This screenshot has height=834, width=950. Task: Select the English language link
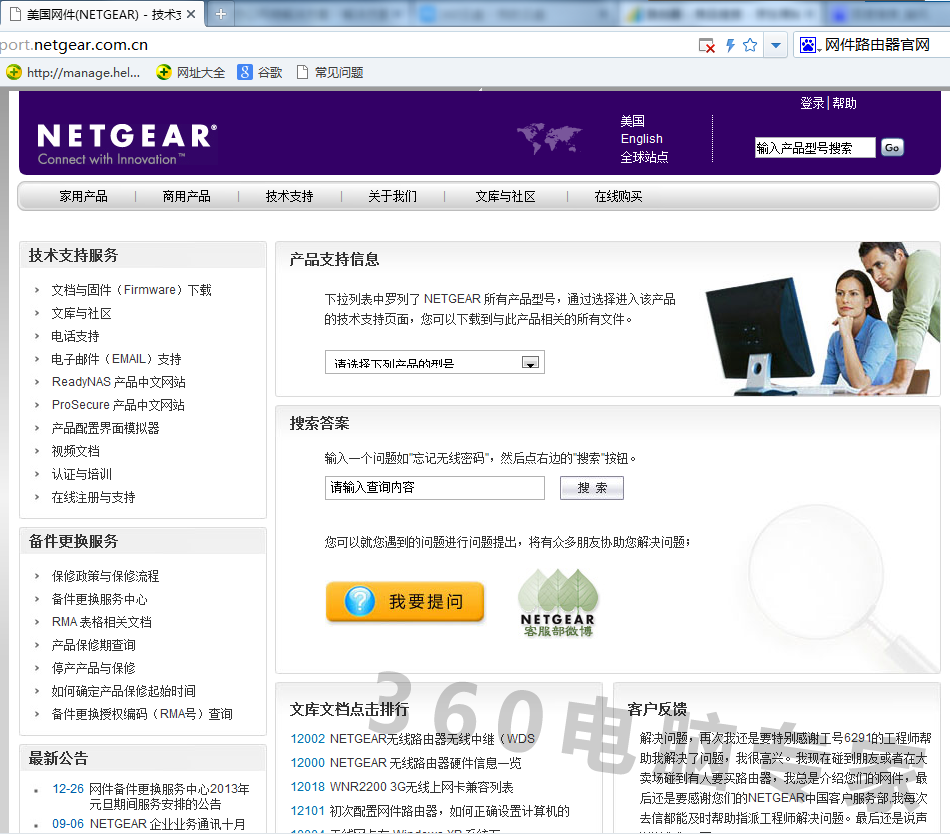[x=642, y=139]
